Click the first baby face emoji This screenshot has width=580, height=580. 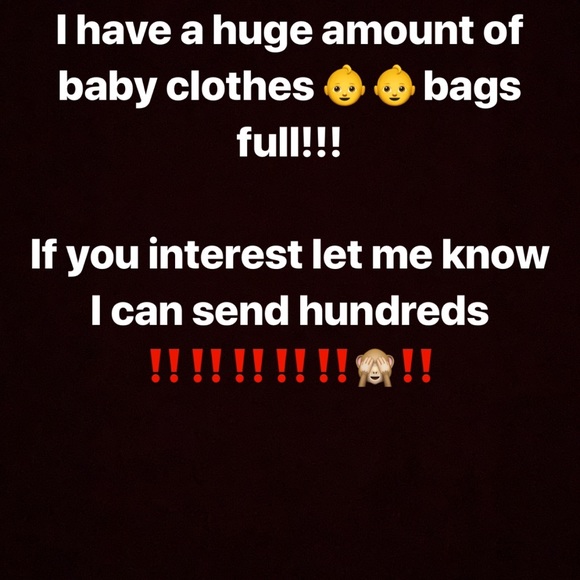(345, 86)
